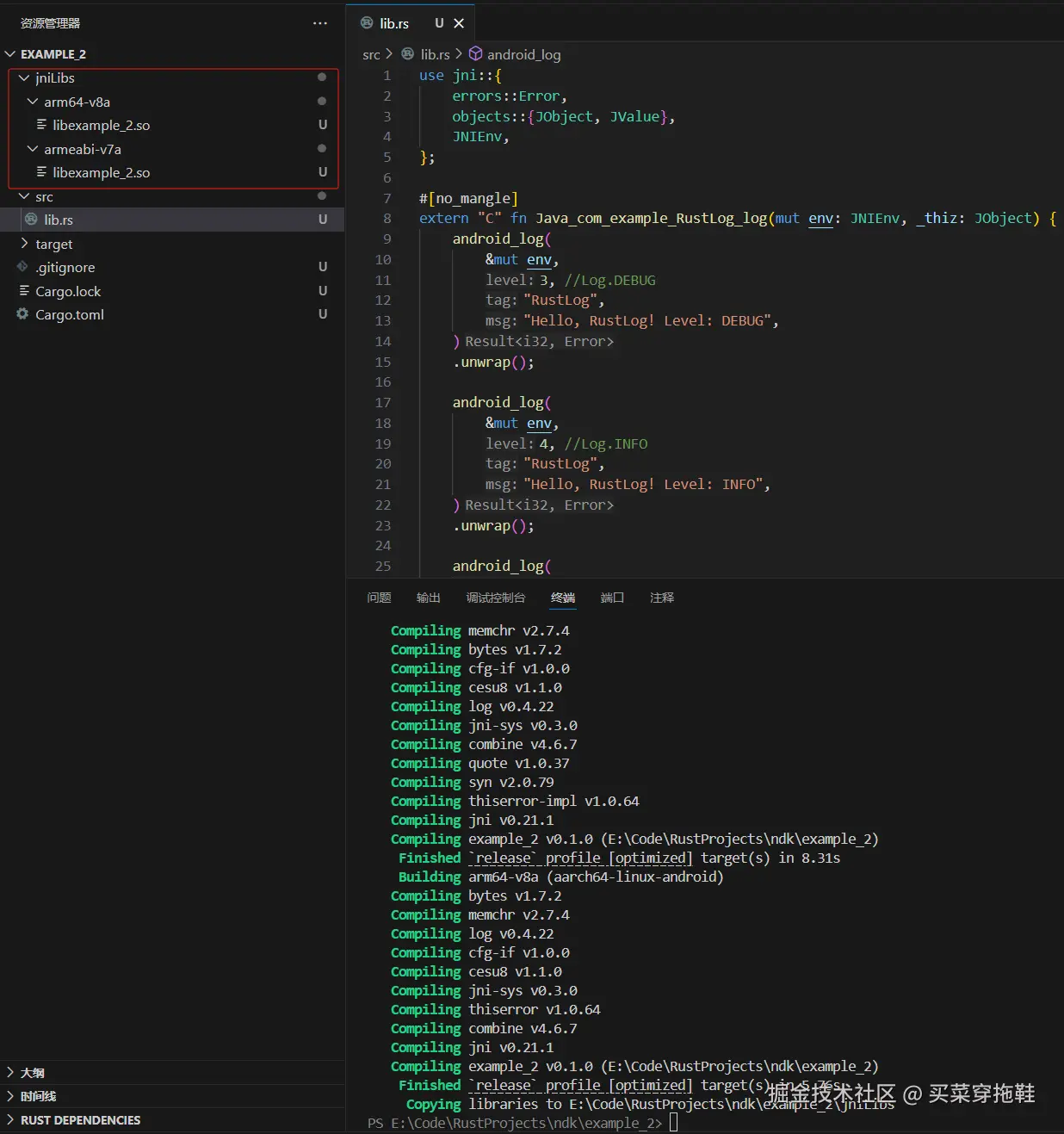
Task: Select the 终端 terminal panel tab
Action: (563, 598)
